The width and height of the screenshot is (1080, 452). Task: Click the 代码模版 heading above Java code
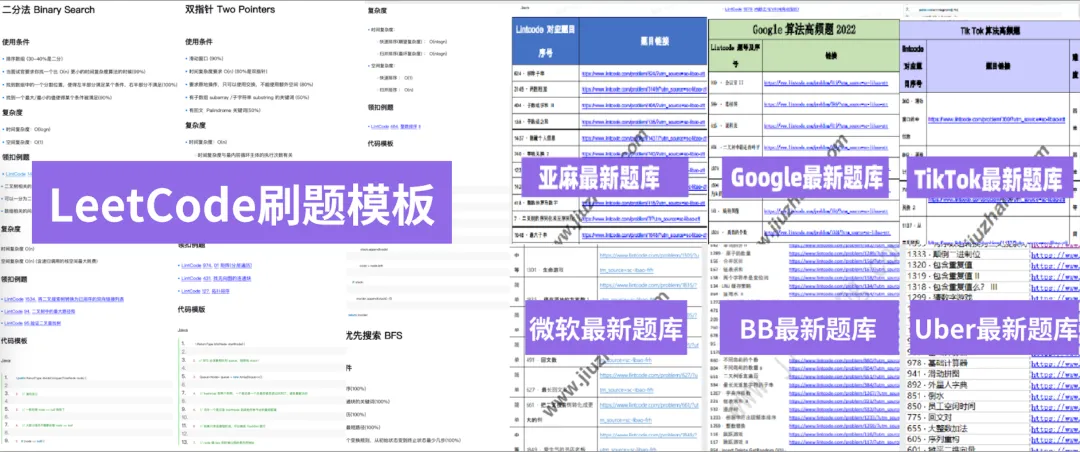pos(191,310)
